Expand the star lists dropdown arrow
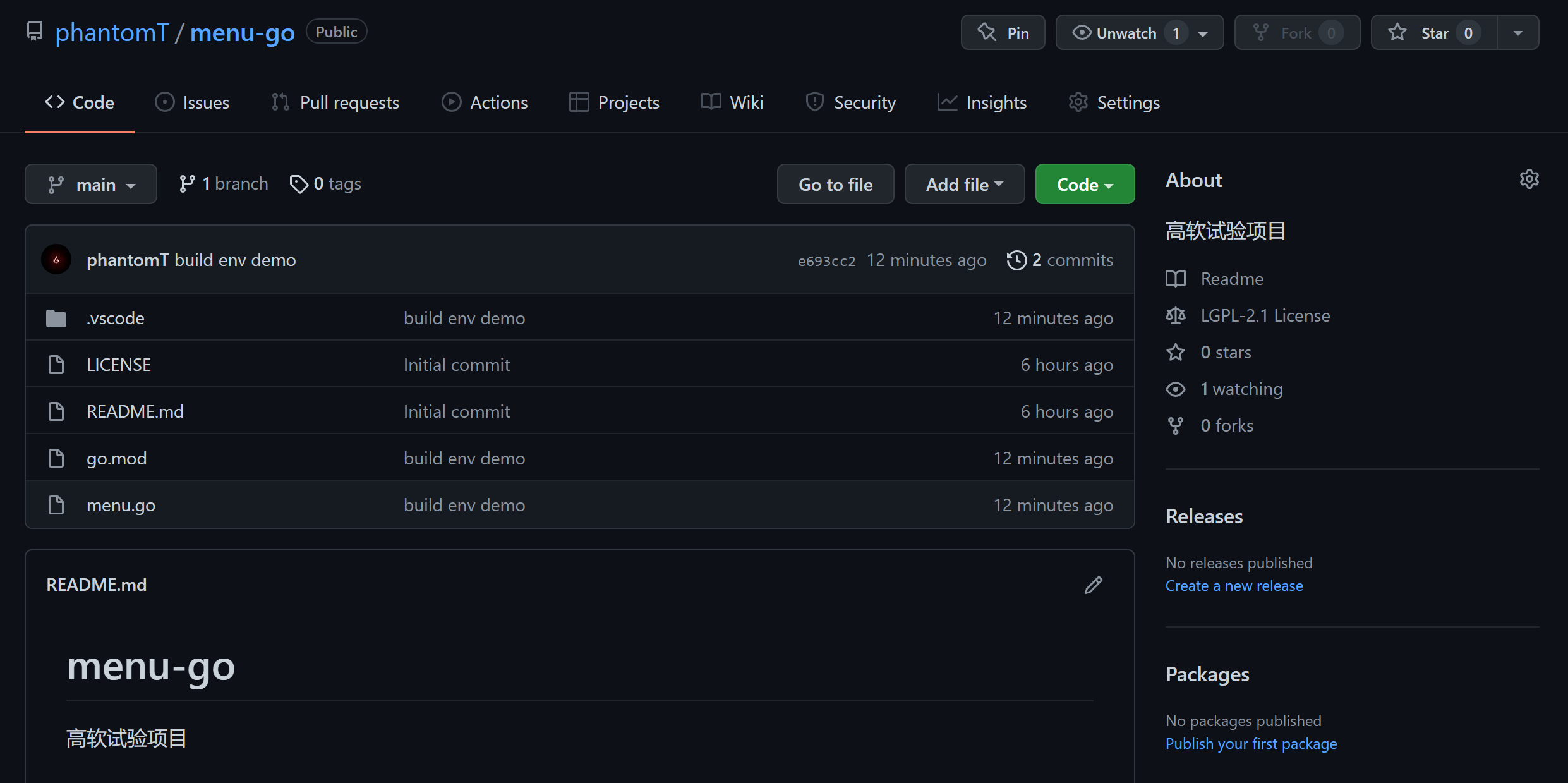1568x783 pixels. click(1518, 33)
